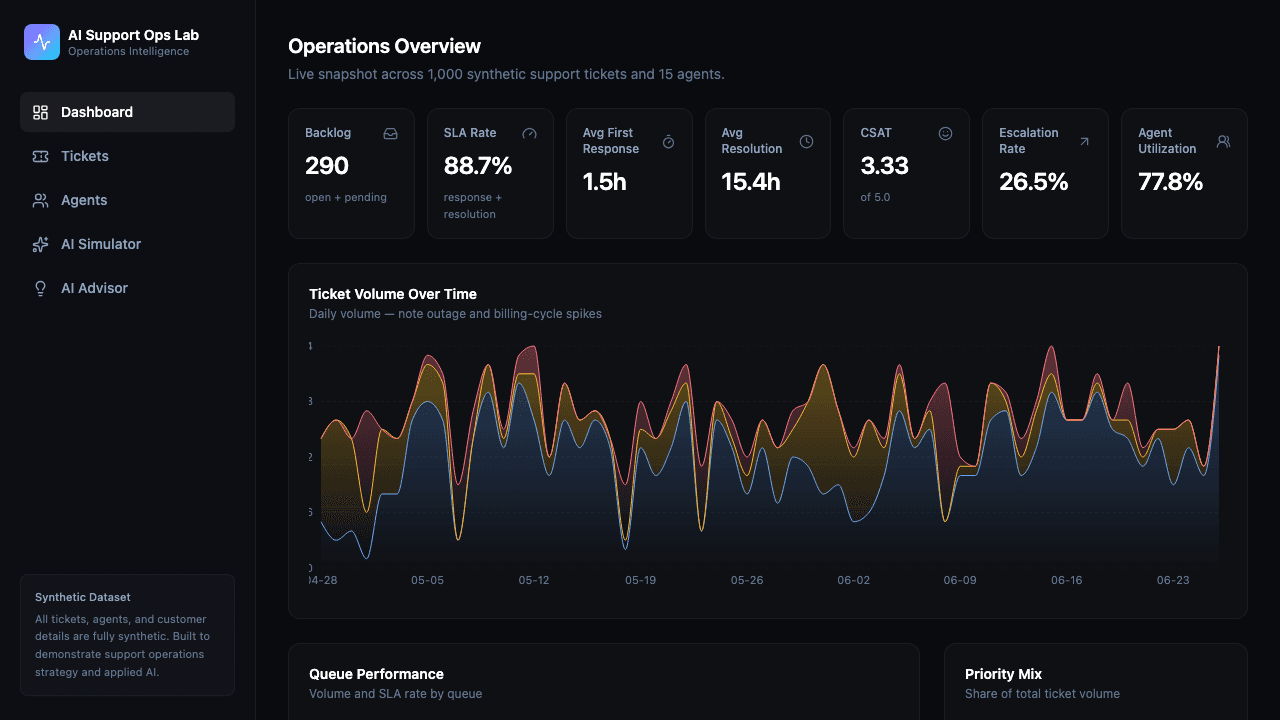The height and width of the screenshot is (720, 1280).
Task: Click 'Volume and SLA rate by queue' subtitle
Action: pos(396,694)
